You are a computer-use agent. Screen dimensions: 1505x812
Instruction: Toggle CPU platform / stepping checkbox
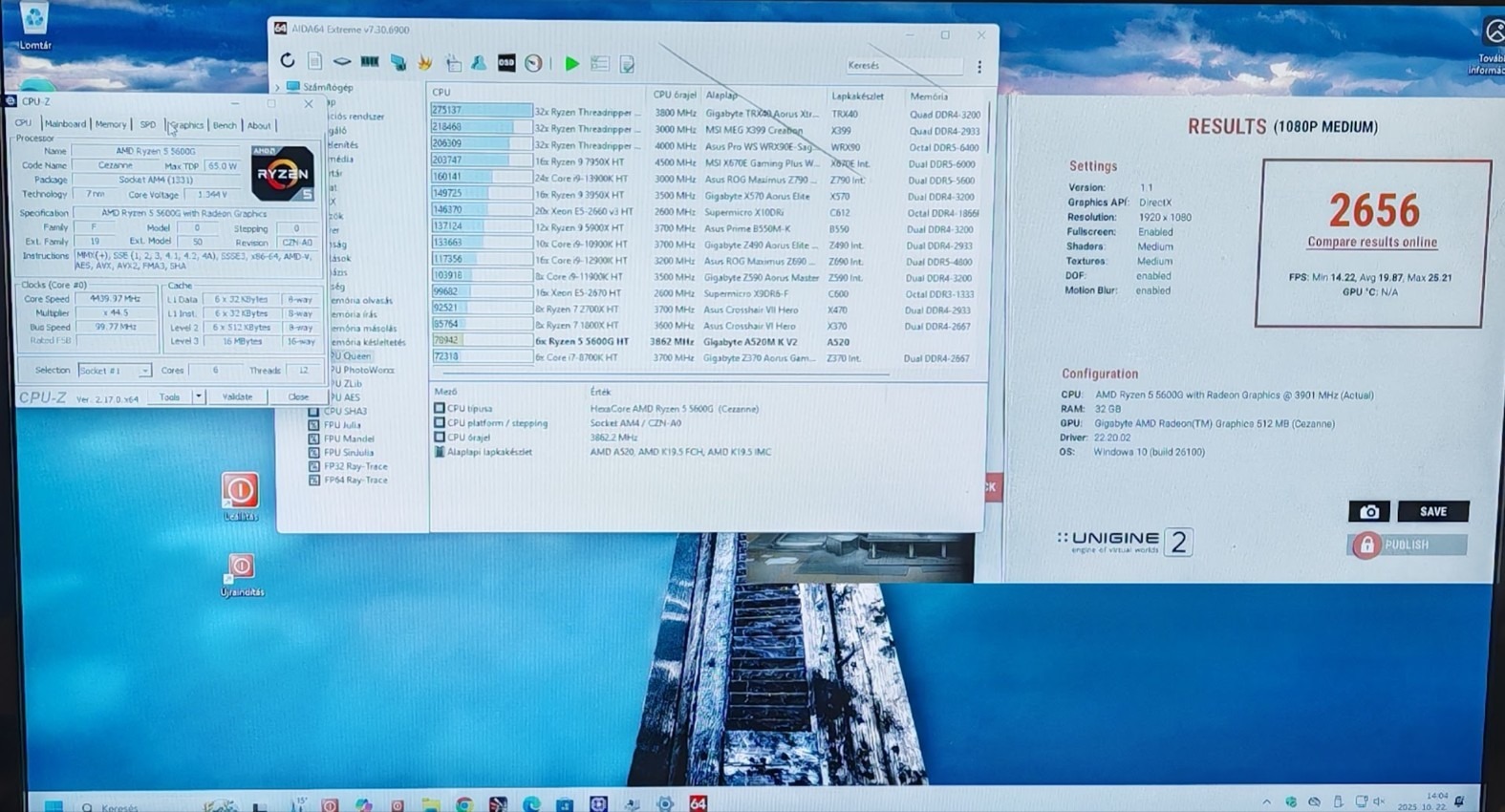pyautogui.click(x=440, y=422)
